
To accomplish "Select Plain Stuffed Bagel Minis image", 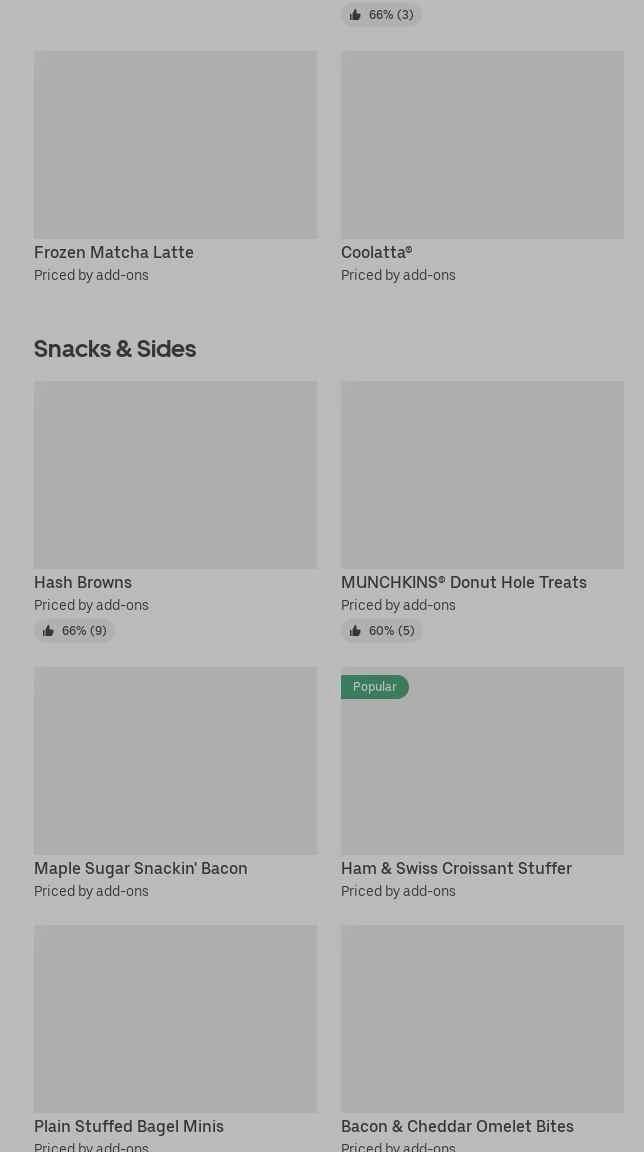I will point(175,1019).
